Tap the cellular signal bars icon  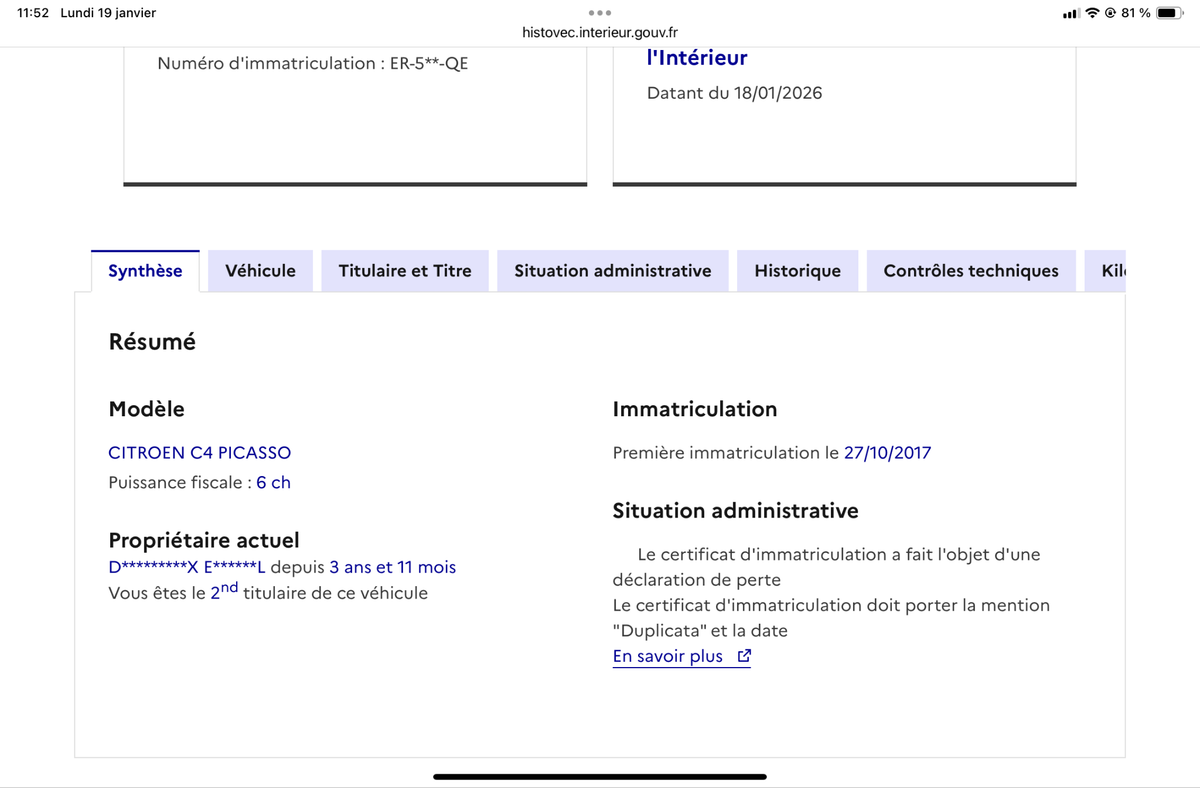point(1071,13)
